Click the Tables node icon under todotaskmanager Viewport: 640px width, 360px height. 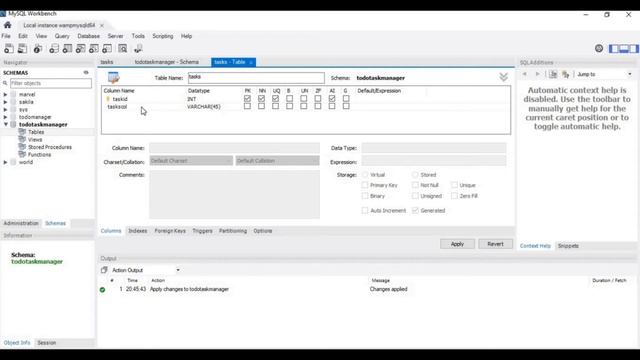[22, 132]
